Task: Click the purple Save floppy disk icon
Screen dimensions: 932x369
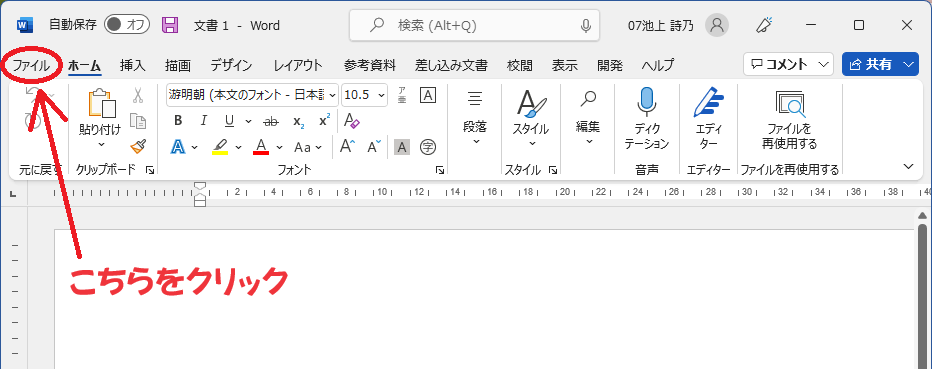Action: [x=170, y=25]
